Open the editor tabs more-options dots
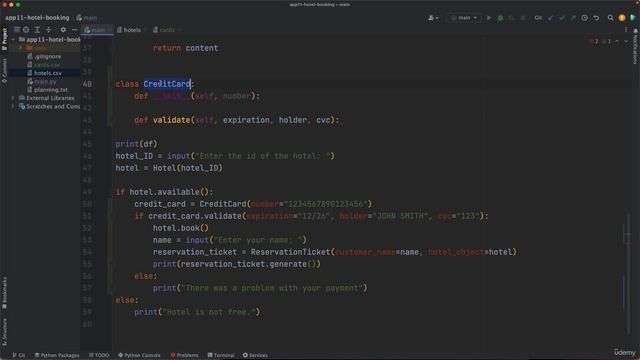The image size is (640, 360). click(626, 30)
